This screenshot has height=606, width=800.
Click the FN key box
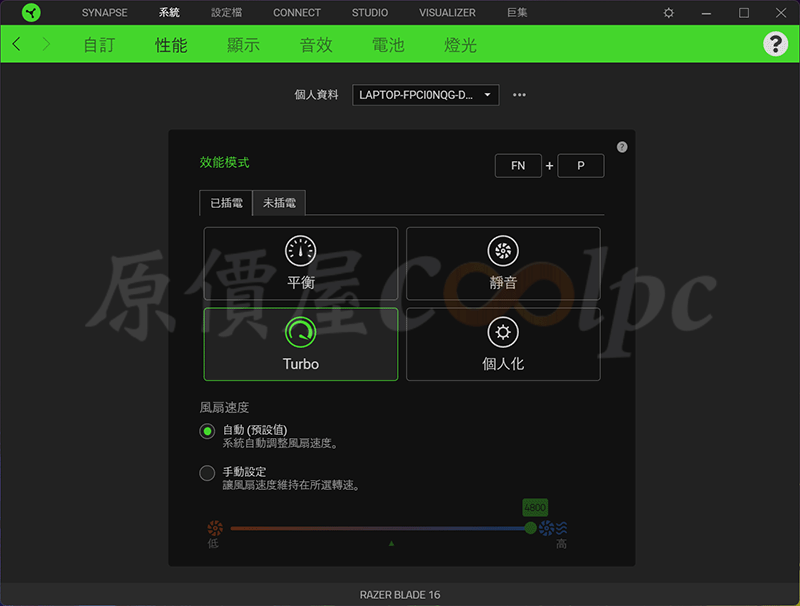518,166
